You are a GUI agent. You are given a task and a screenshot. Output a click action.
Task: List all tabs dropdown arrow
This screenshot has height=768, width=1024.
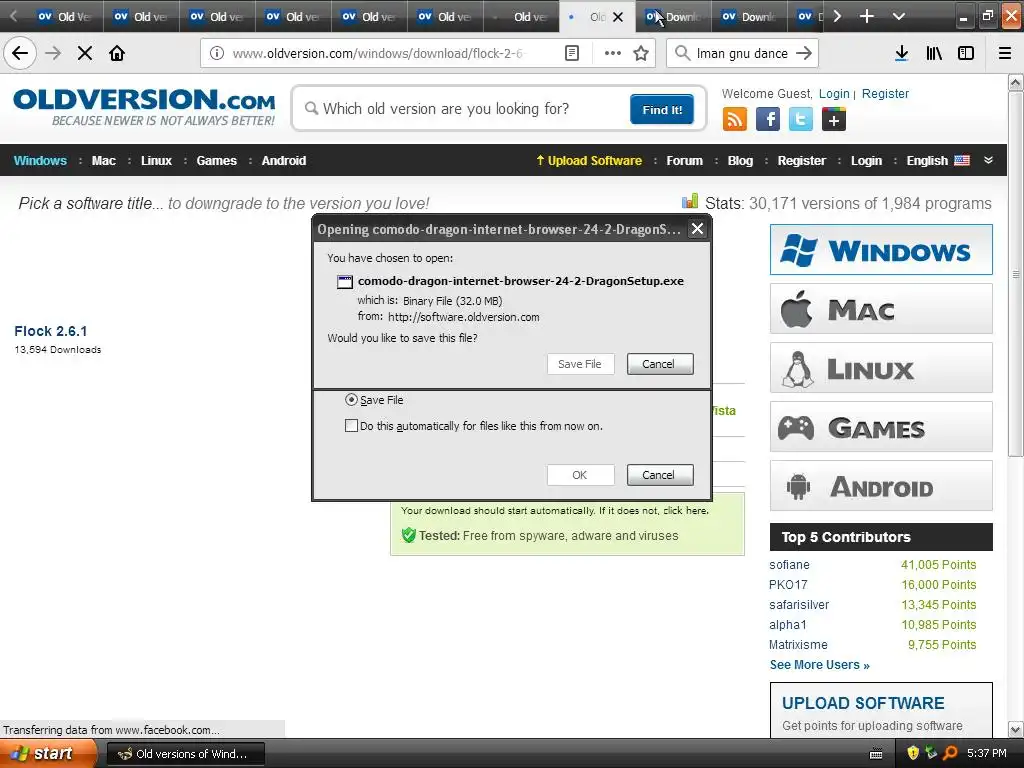tap(899, 16)
